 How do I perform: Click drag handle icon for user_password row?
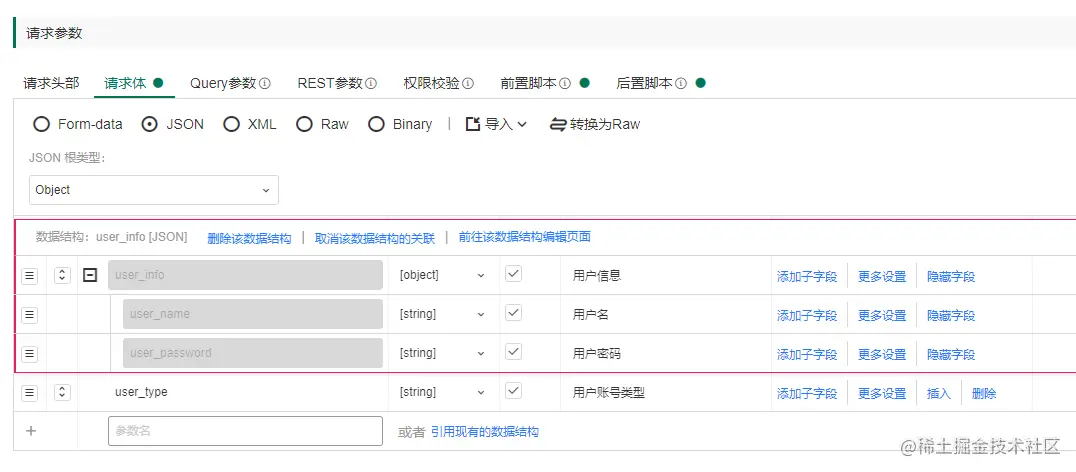tap(30, 353)
